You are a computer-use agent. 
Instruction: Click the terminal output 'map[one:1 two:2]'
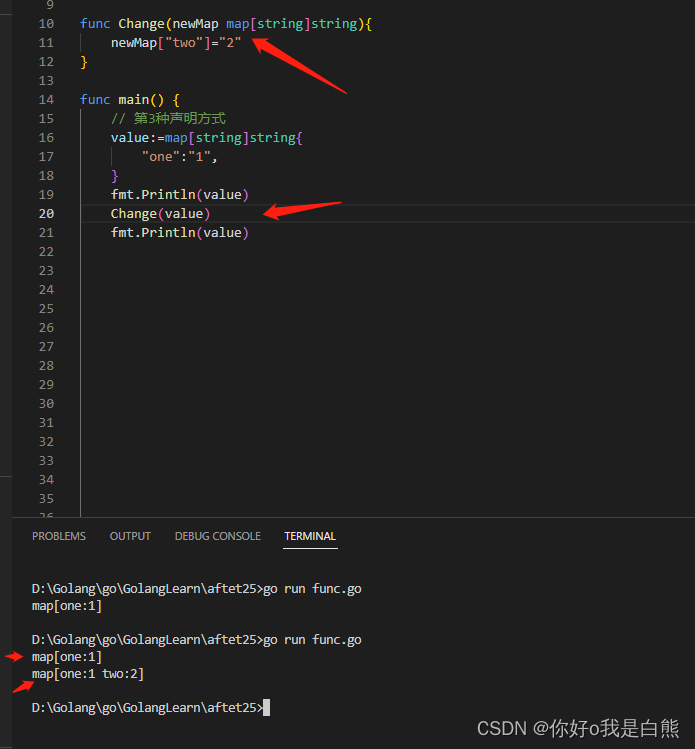point(88,674)
